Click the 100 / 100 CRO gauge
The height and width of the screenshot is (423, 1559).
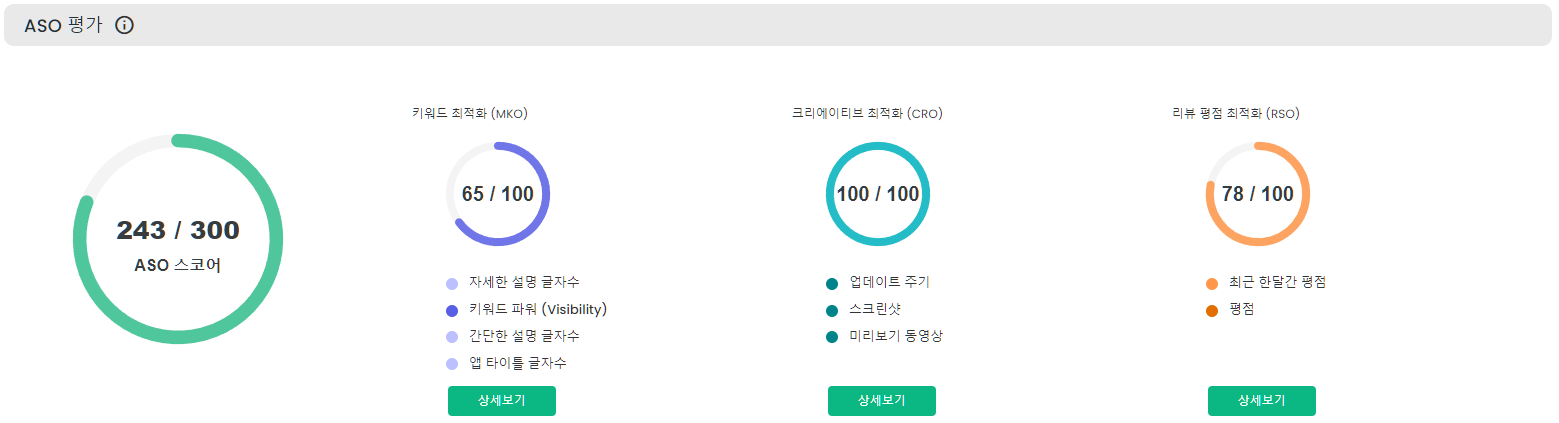(878, 194)
